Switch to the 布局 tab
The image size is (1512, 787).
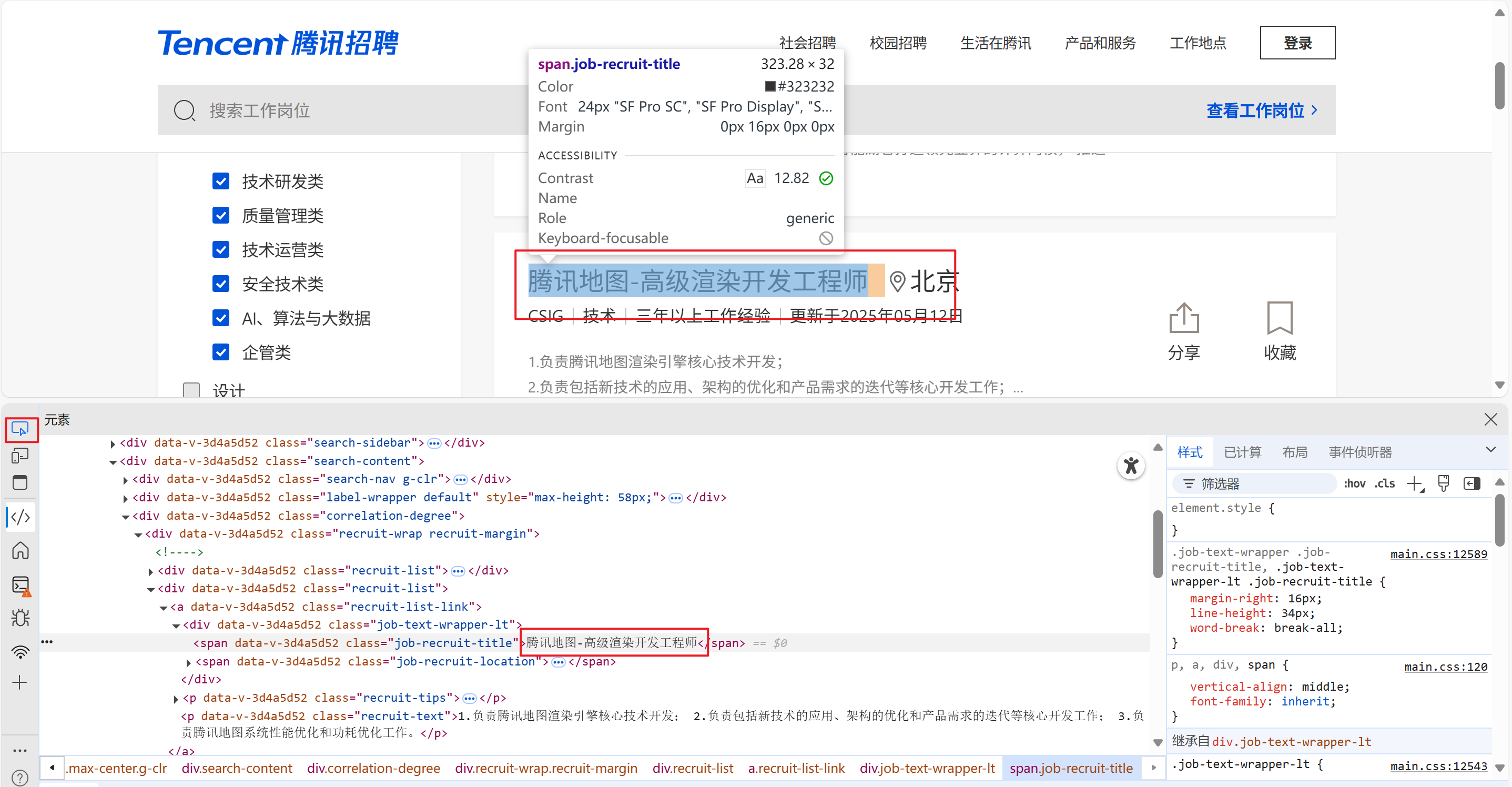(1295, 452)
